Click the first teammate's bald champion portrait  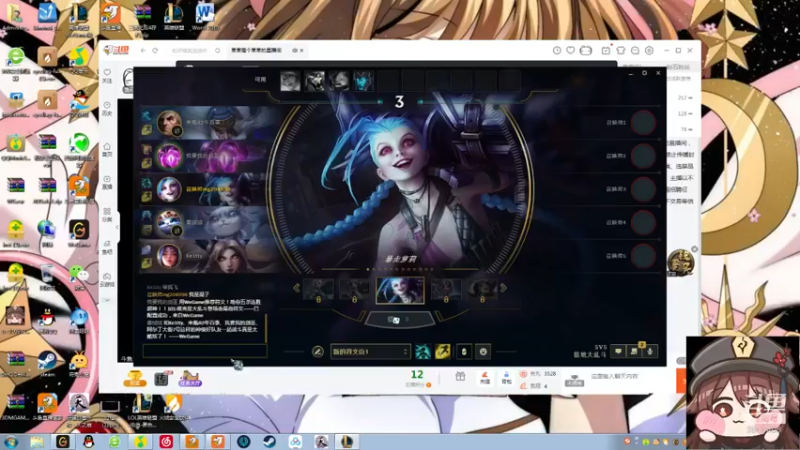coord(169,123)
